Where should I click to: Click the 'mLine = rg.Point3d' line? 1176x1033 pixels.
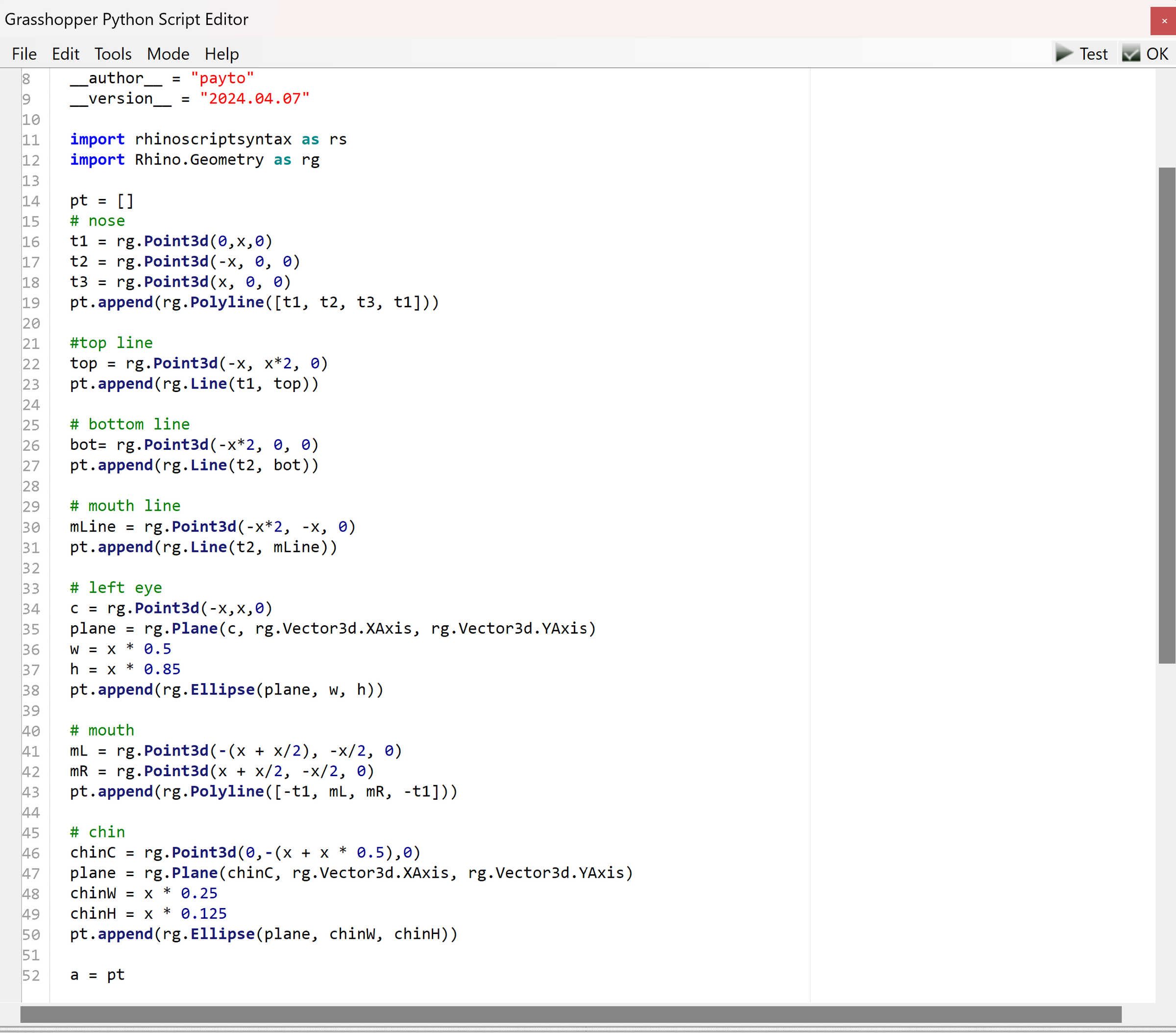click(213, 527)
